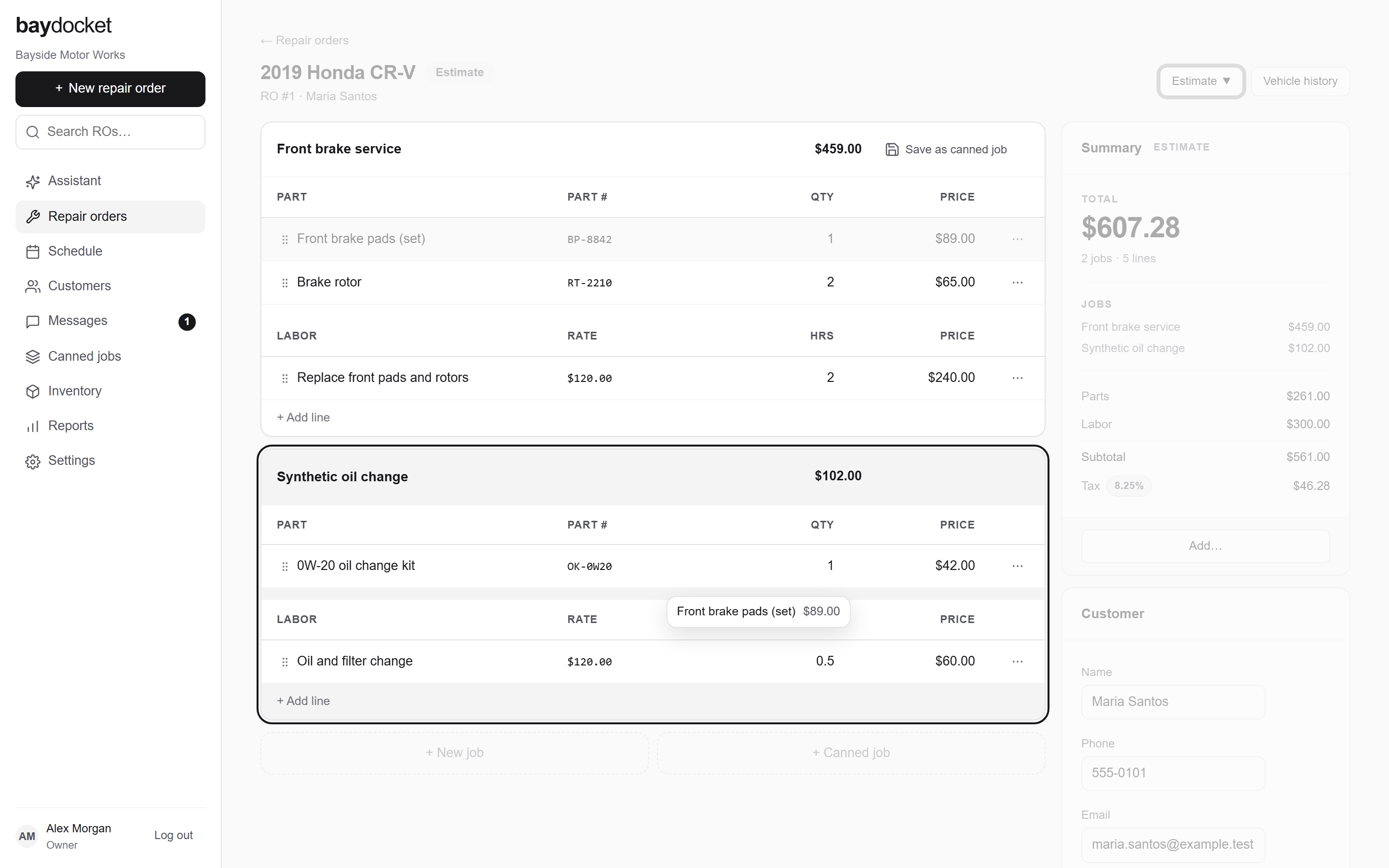Screen dimensions: 1389x868
Task: Click the Inventory box icon
Action: [x=33, y=392]
